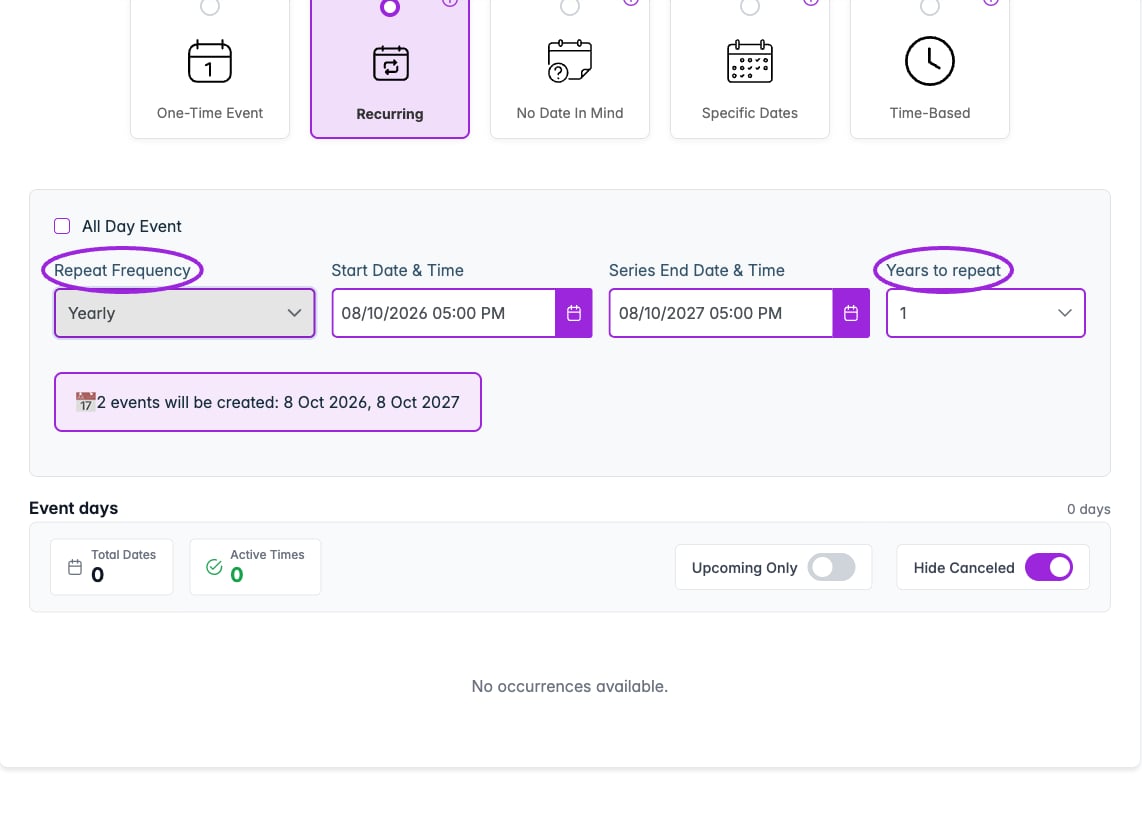Image resolution: width=1142 pixels, height=820 pixels.
Task: Click the 'No occurrences available.' message
Action: pos(570,686)
